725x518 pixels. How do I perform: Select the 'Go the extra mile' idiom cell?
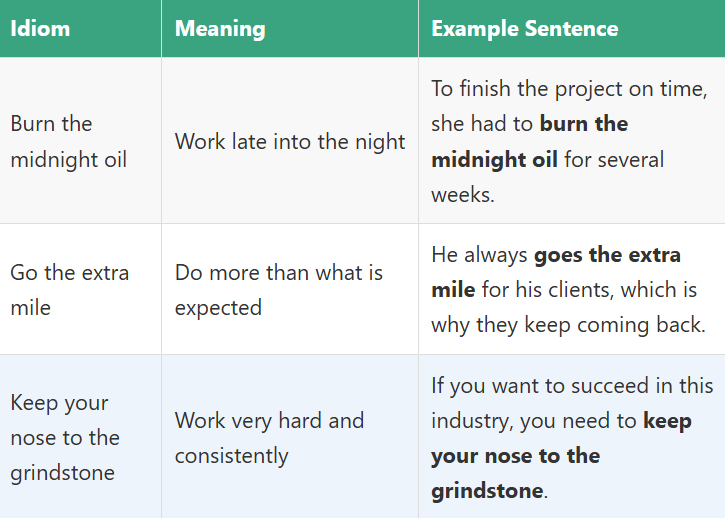[69, 289]
